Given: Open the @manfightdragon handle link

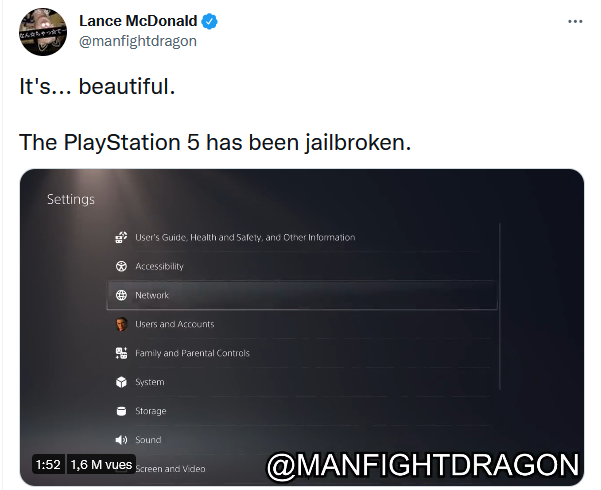Looking at the screenshot, I should 138,41.
